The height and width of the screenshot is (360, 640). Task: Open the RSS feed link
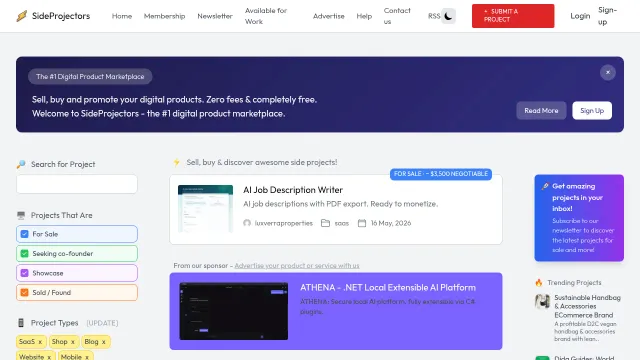click(x=434, y=16)
